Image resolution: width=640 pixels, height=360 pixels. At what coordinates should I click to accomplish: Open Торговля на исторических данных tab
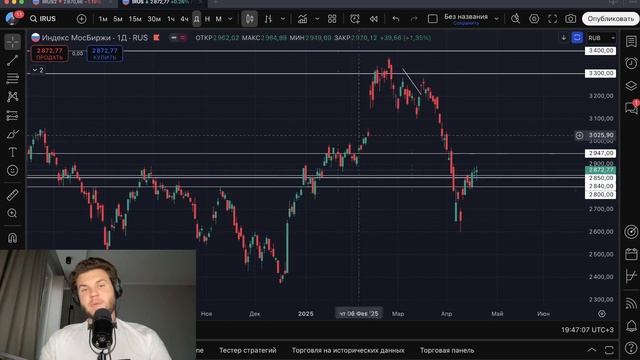(348, 350)
